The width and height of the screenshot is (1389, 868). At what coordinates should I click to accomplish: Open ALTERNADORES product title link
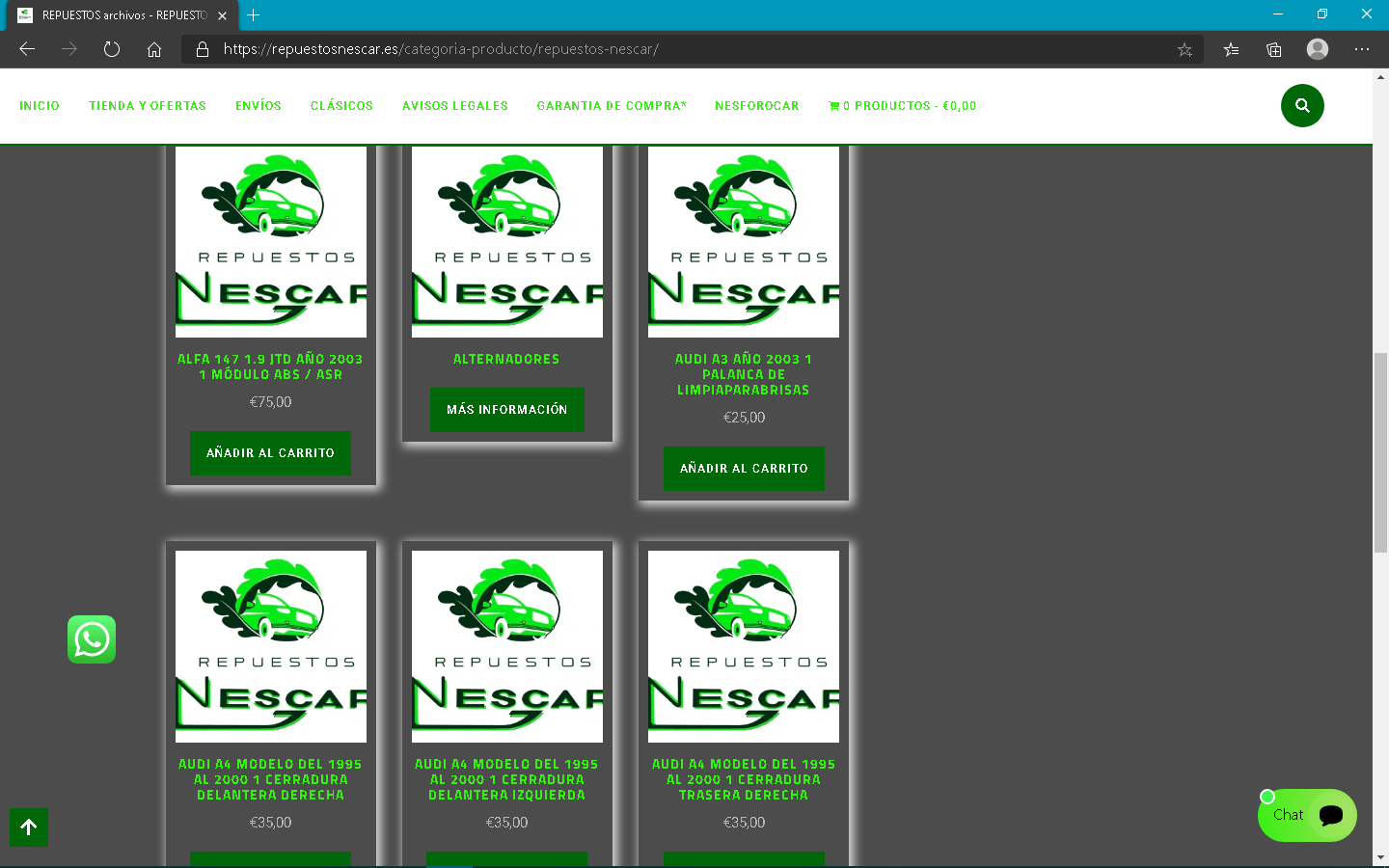[506, 359]
